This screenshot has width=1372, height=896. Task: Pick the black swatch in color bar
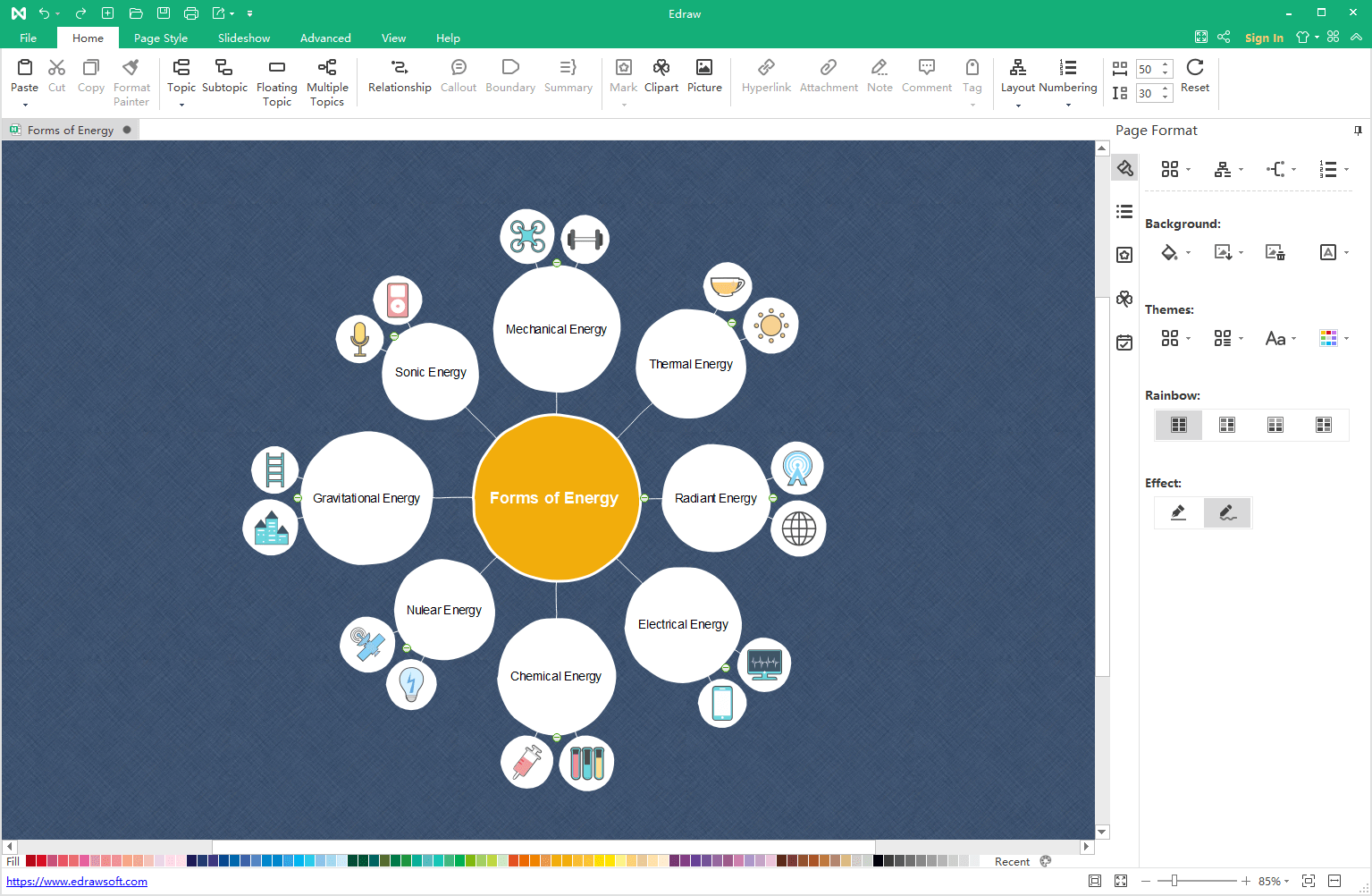tap(878, 861)
